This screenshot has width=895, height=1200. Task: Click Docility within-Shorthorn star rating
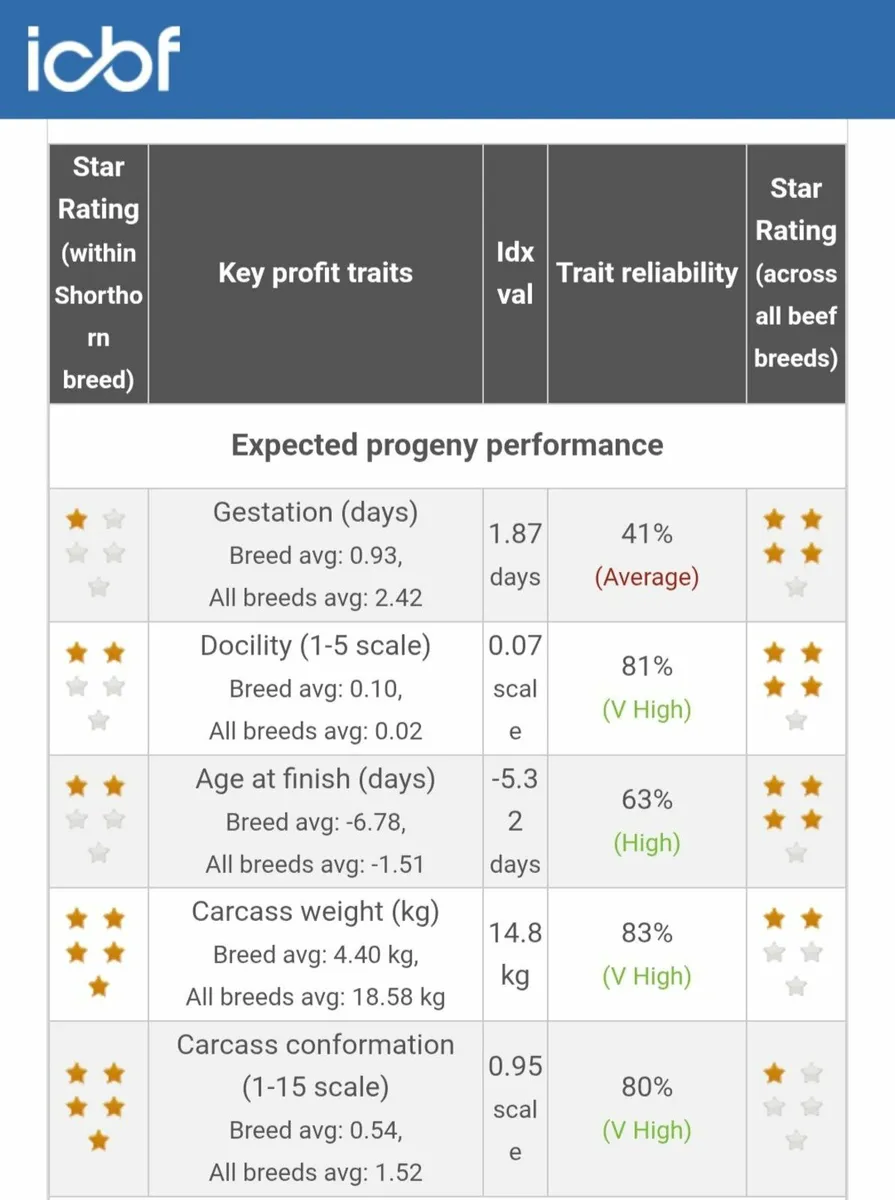[x=96, y=686]
